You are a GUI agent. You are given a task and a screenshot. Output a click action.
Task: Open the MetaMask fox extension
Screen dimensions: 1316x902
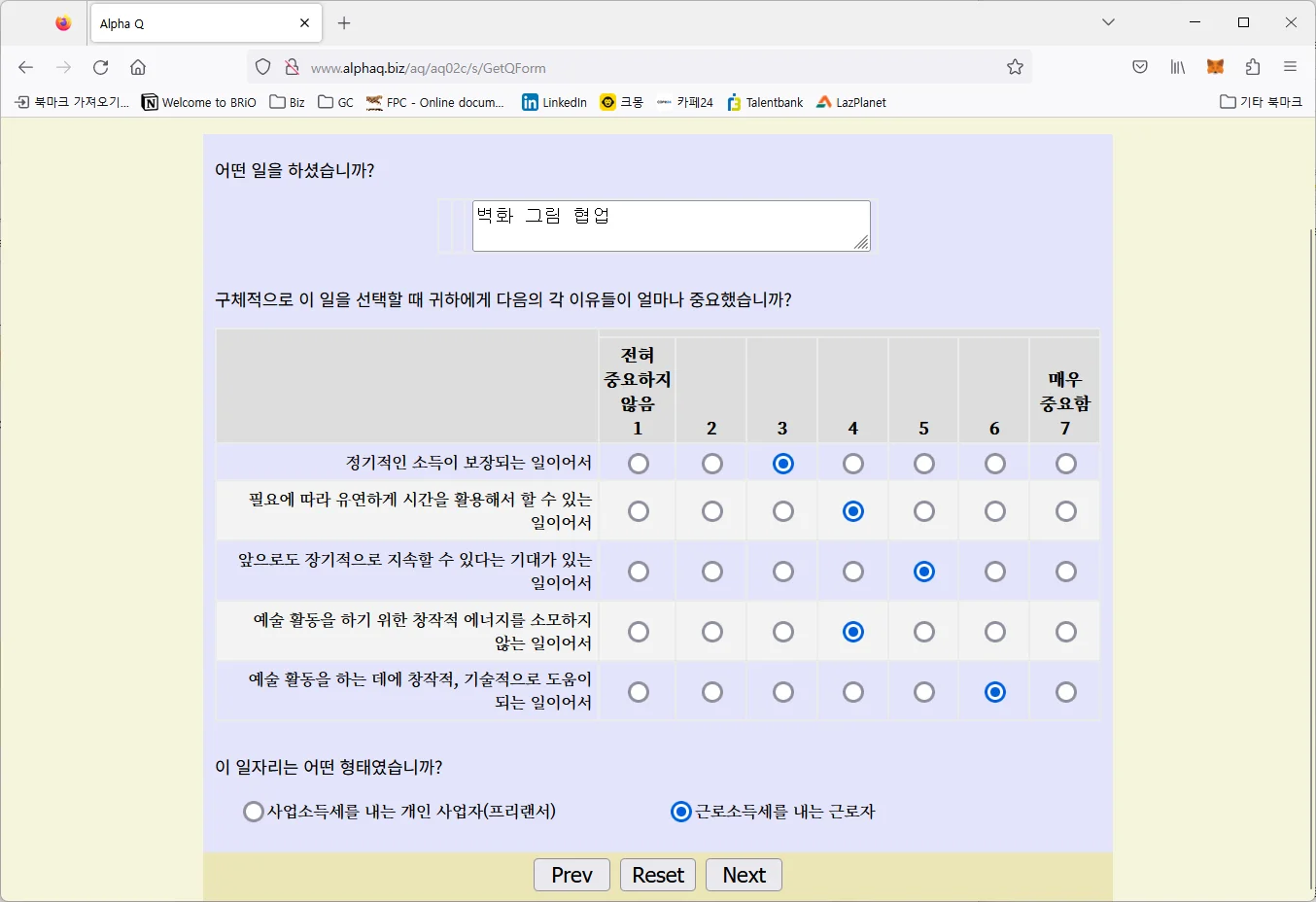pos(1215,67)
